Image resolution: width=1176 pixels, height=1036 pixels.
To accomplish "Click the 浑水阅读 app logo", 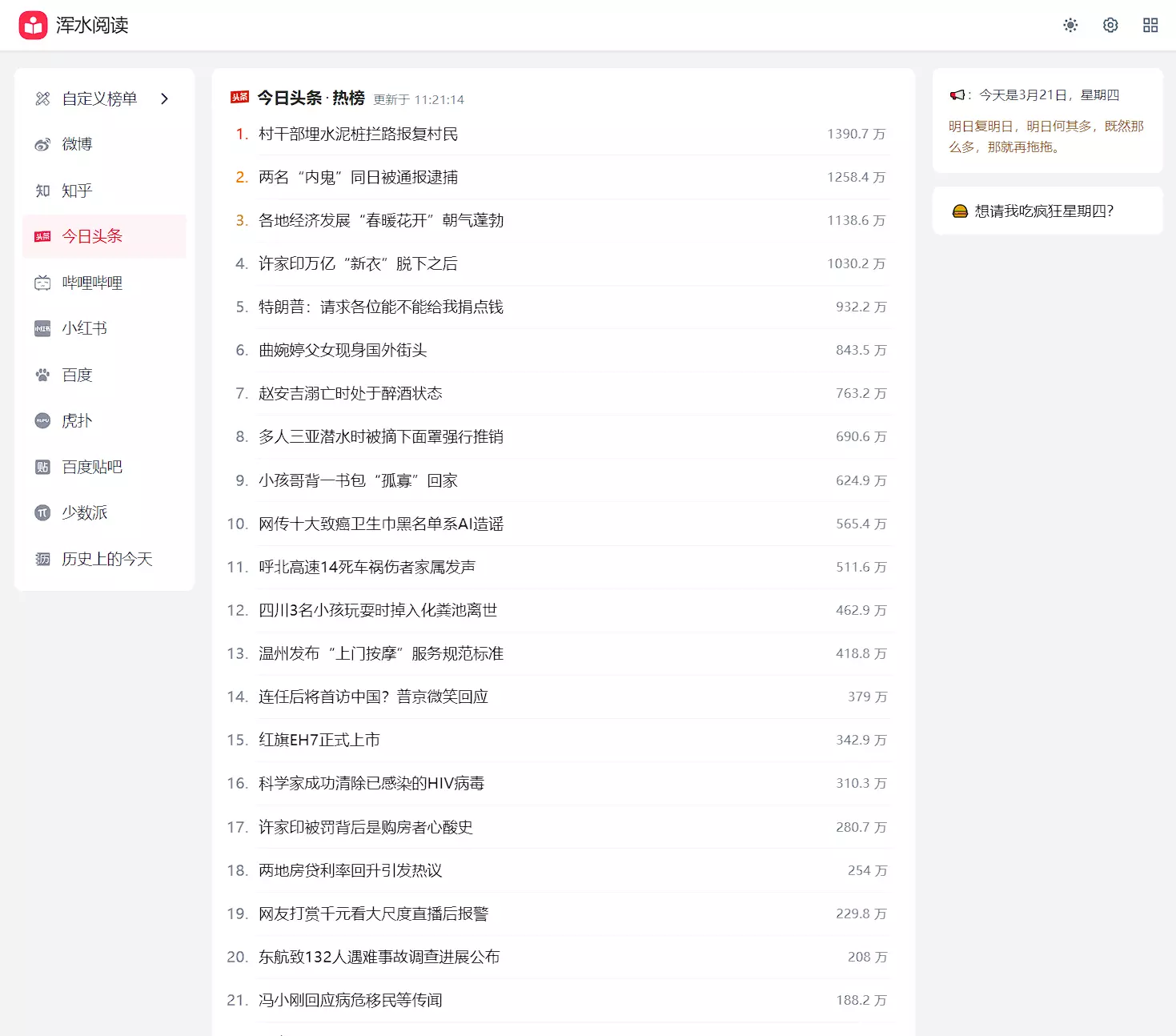I will pyautogui.click(x=33, y=26).
